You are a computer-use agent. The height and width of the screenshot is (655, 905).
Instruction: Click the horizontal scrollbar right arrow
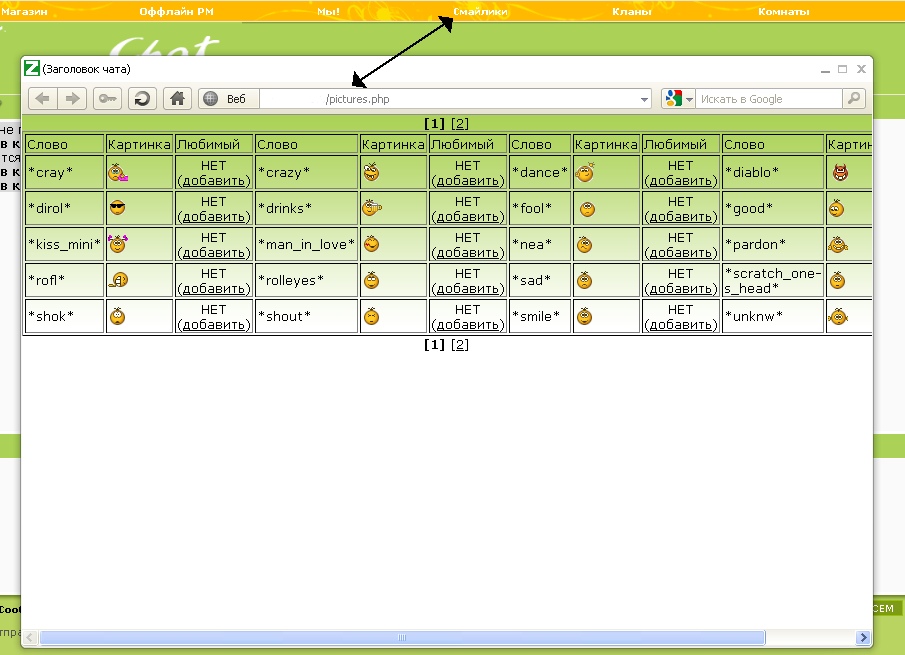863,637
